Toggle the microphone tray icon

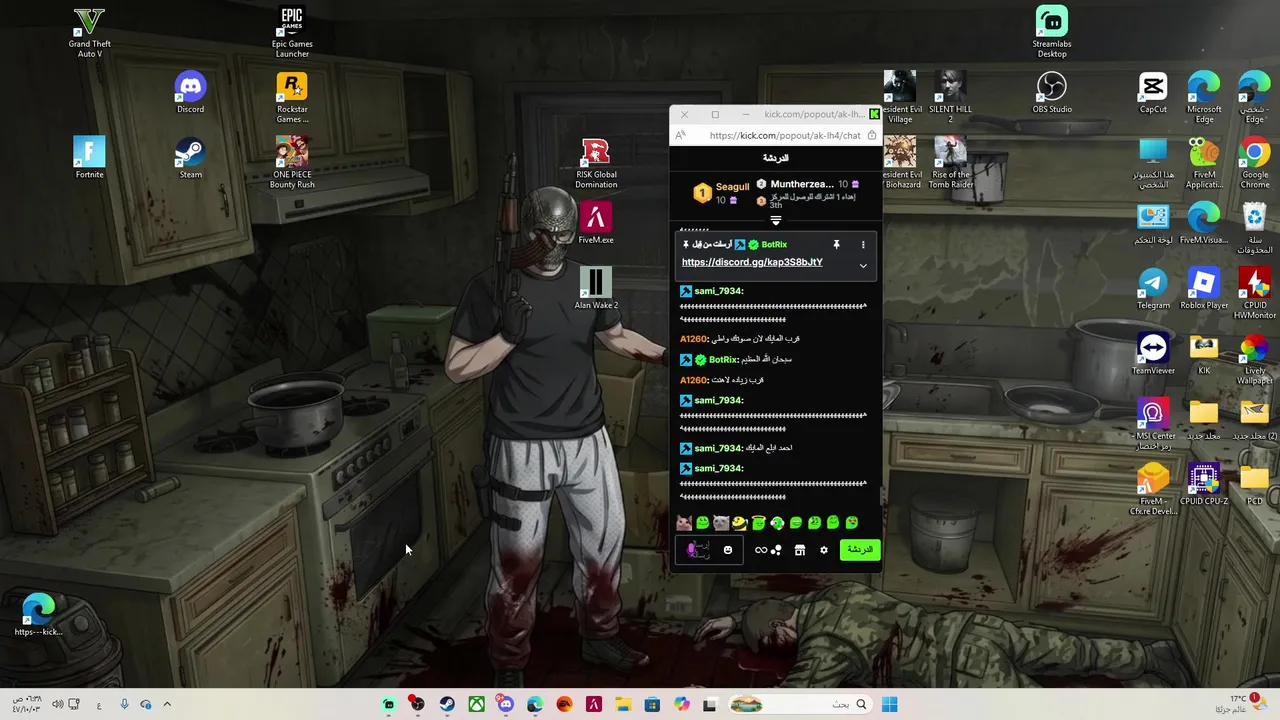[x=124, y=704]
